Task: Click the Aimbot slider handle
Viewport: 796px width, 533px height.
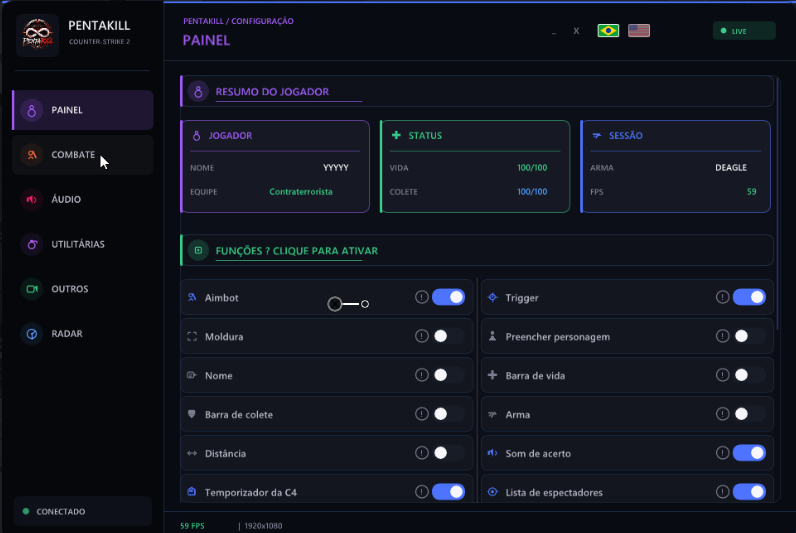Action: (x=335, y=304)
